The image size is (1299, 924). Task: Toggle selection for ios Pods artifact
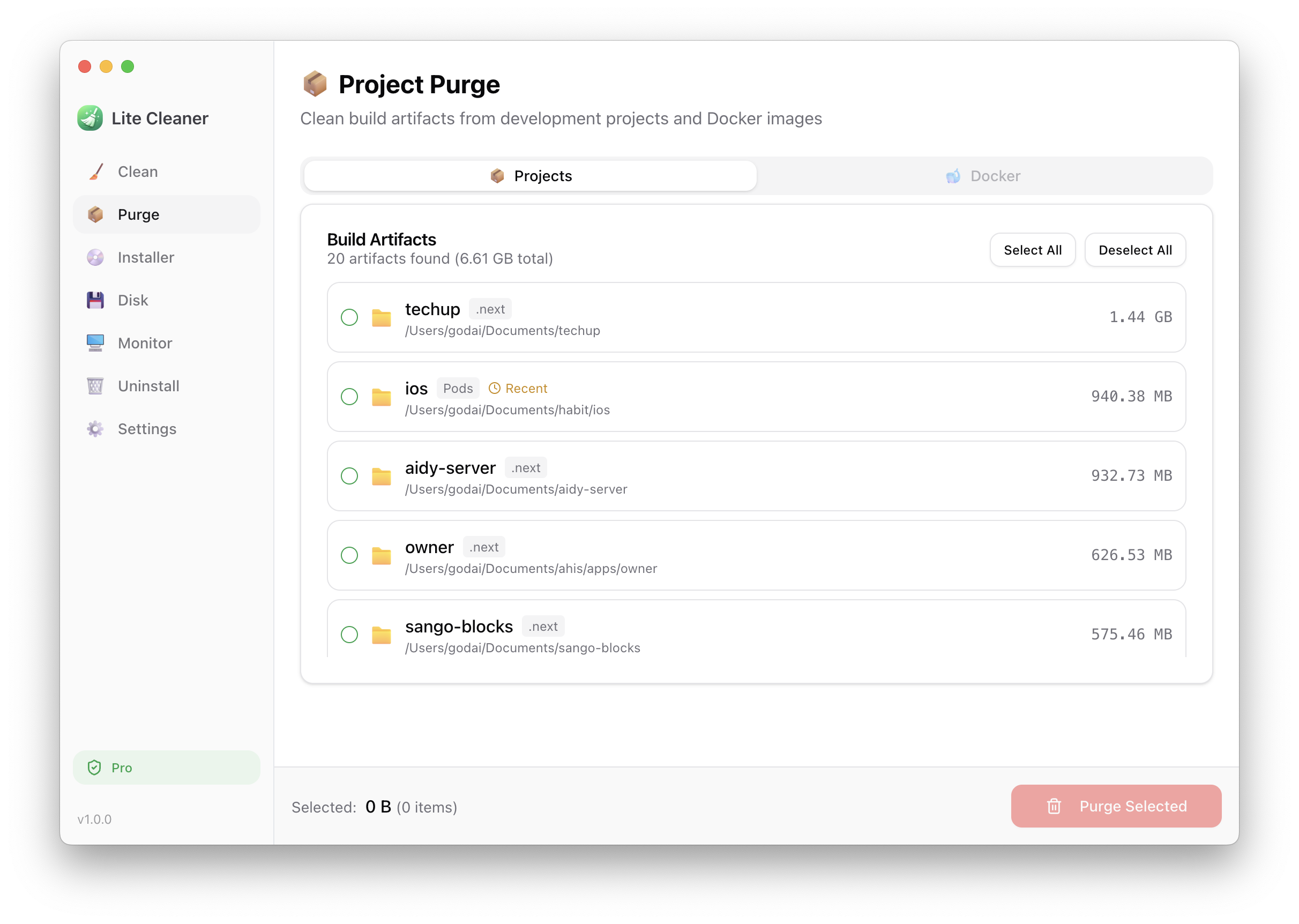tap(349, 397)
